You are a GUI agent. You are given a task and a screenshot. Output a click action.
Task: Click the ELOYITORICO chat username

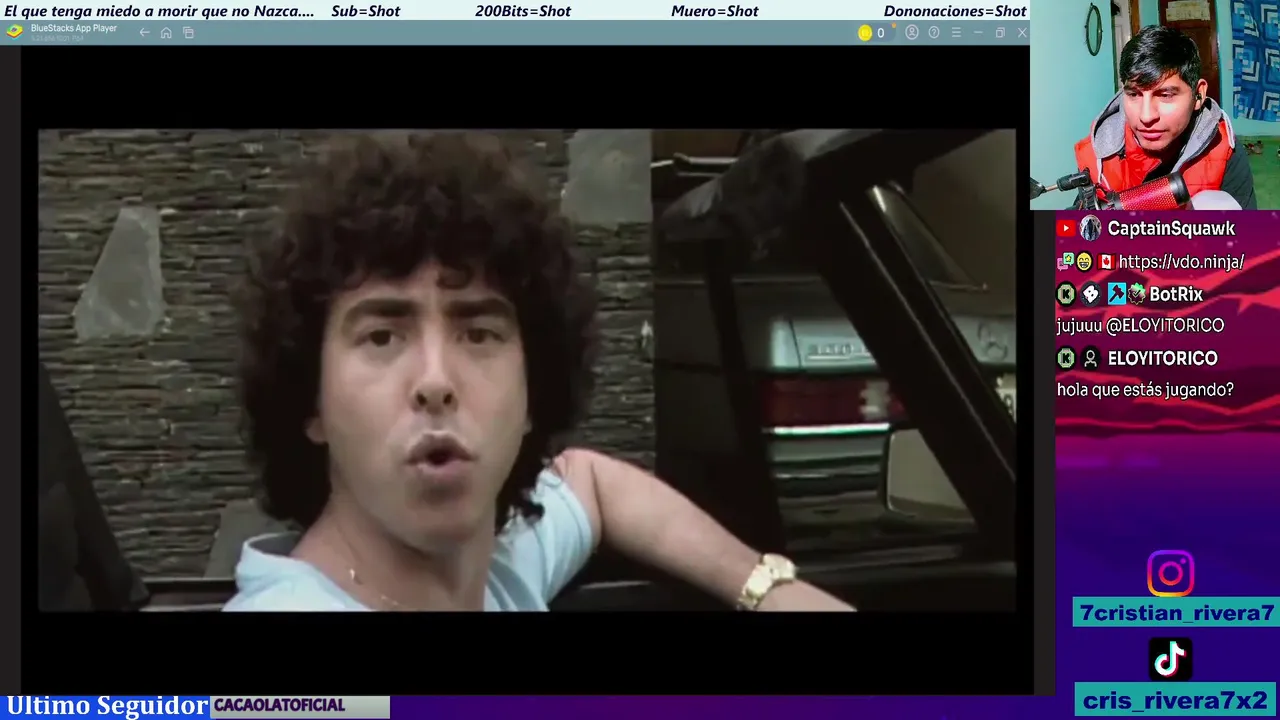coord(1162,358)
